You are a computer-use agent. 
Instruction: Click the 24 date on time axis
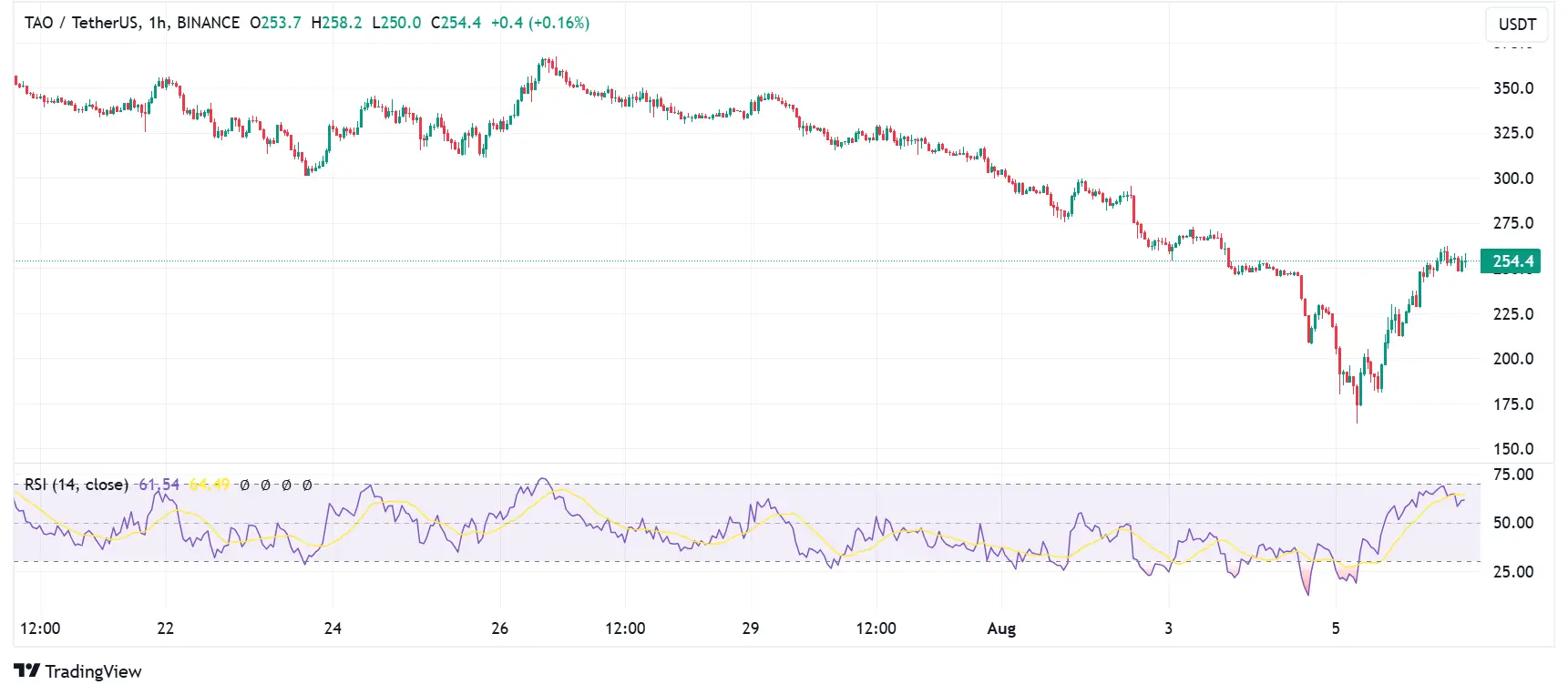333,629
